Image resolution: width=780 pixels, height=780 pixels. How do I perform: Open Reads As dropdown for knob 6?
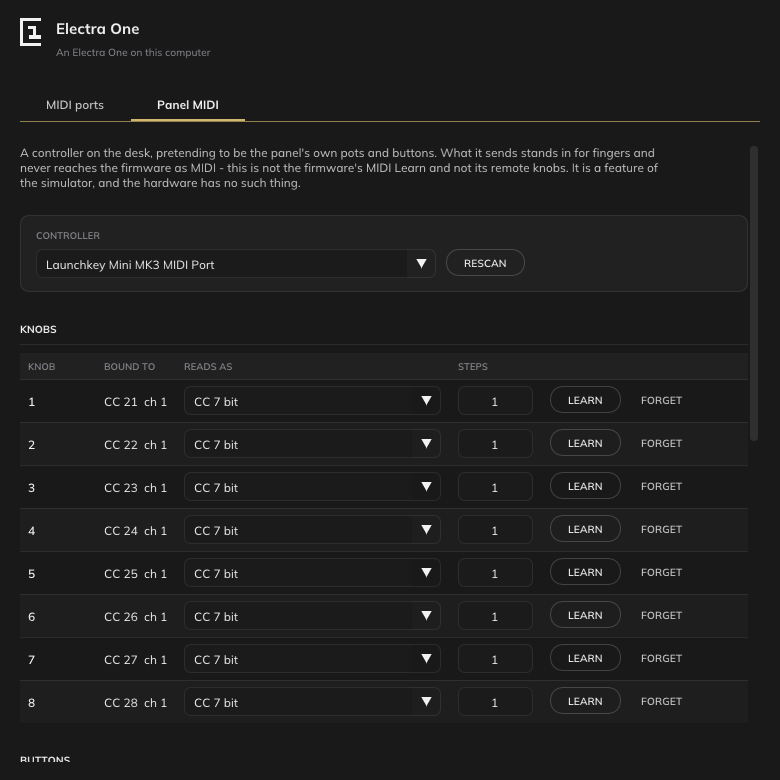click(312, 615)
